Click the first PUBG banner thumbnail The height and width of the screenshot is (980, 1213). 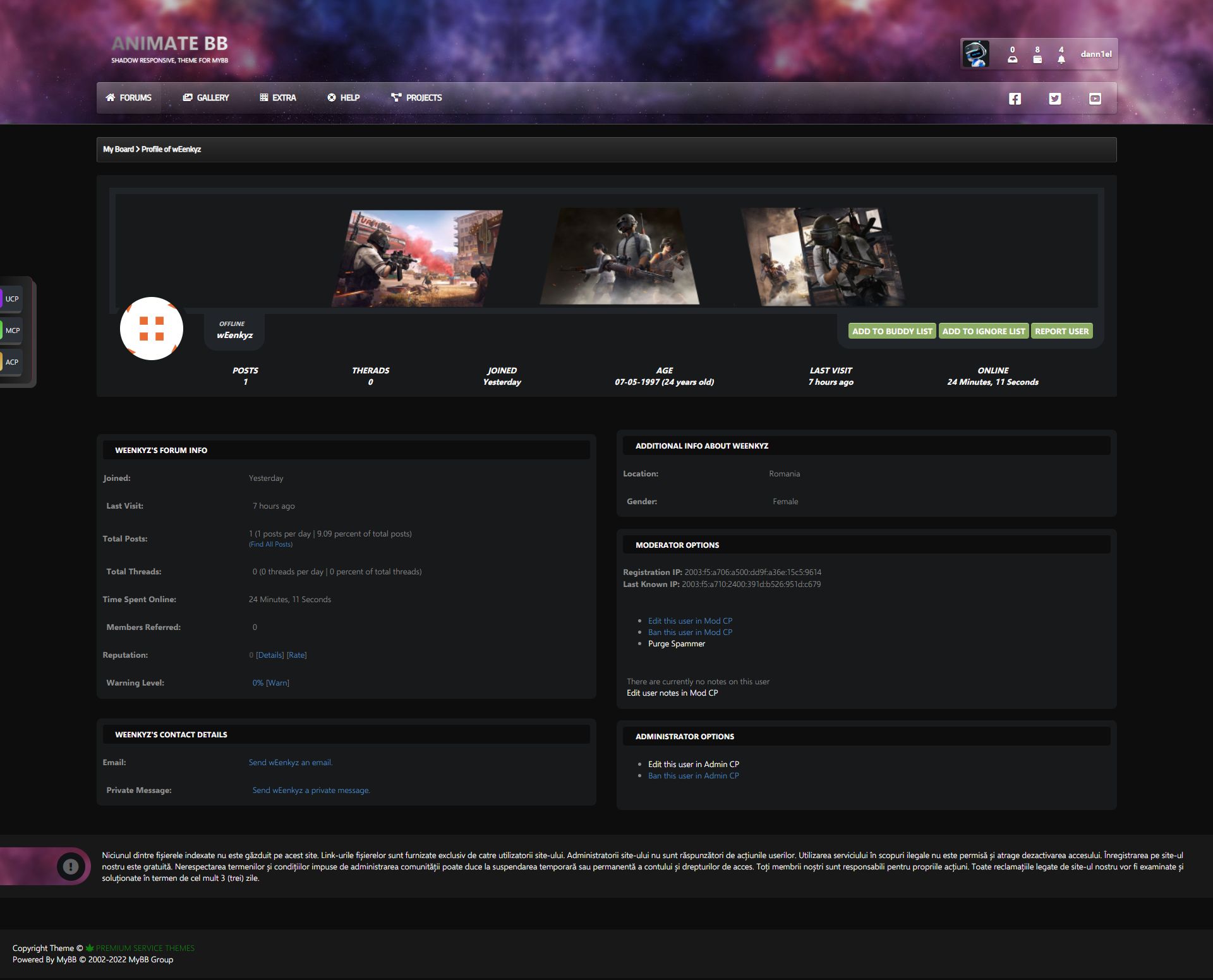[417, 258]
